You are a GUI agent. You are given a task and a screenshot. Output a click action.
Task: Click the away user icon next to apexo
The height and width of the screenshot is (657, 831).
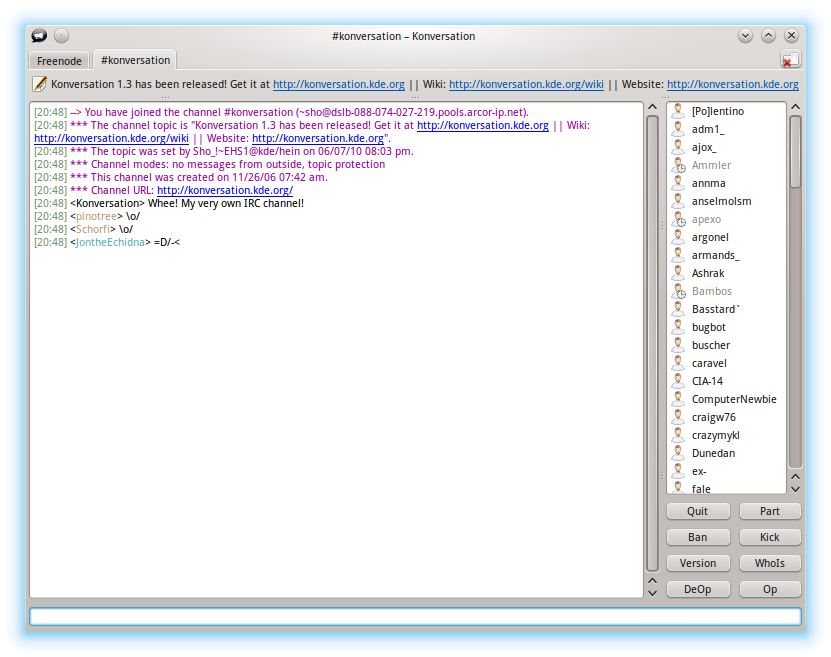[x=678, y=219]
